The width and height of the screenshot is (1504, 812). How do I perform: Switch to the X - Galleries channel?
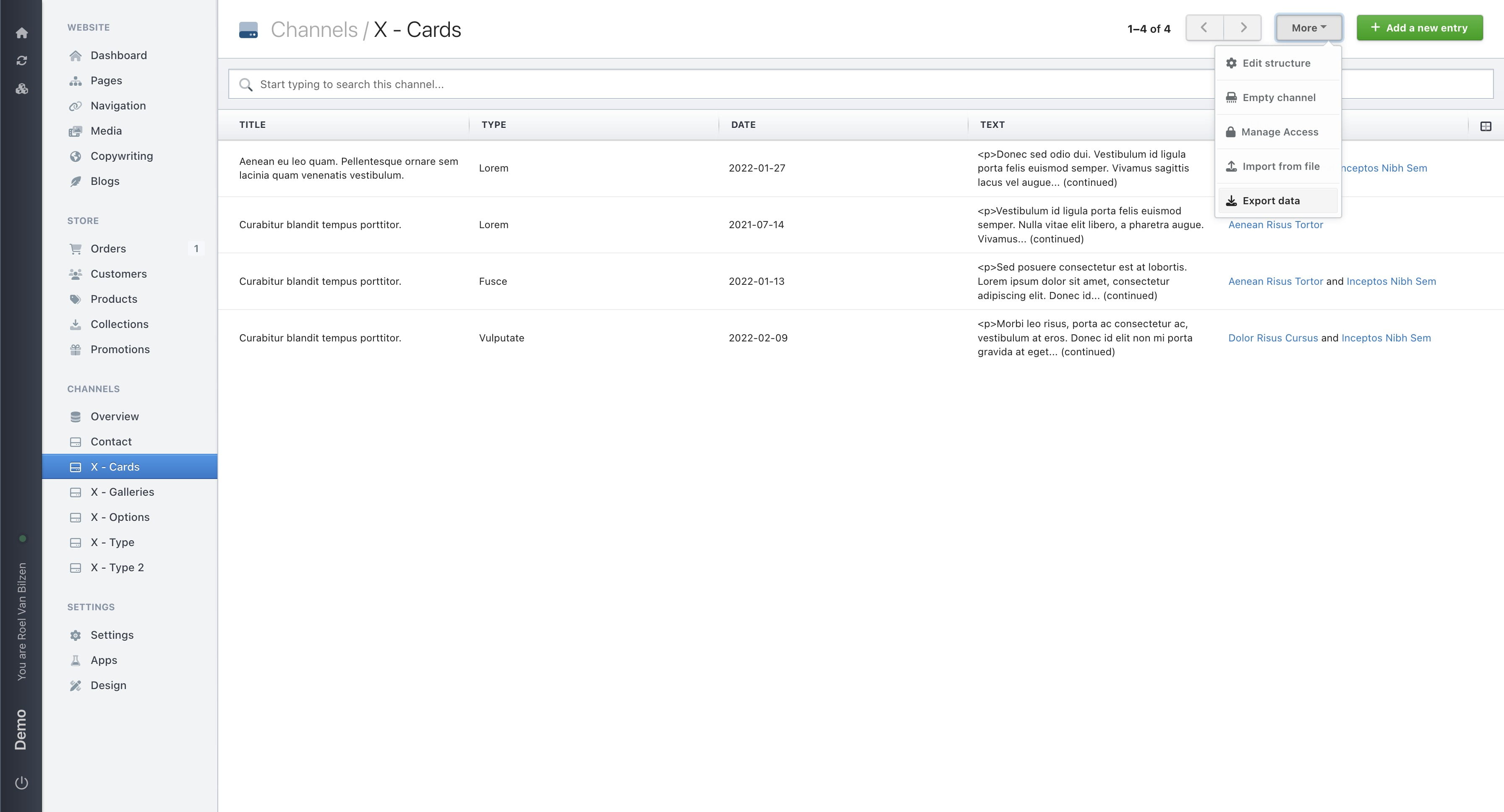(x=123, y=492)
